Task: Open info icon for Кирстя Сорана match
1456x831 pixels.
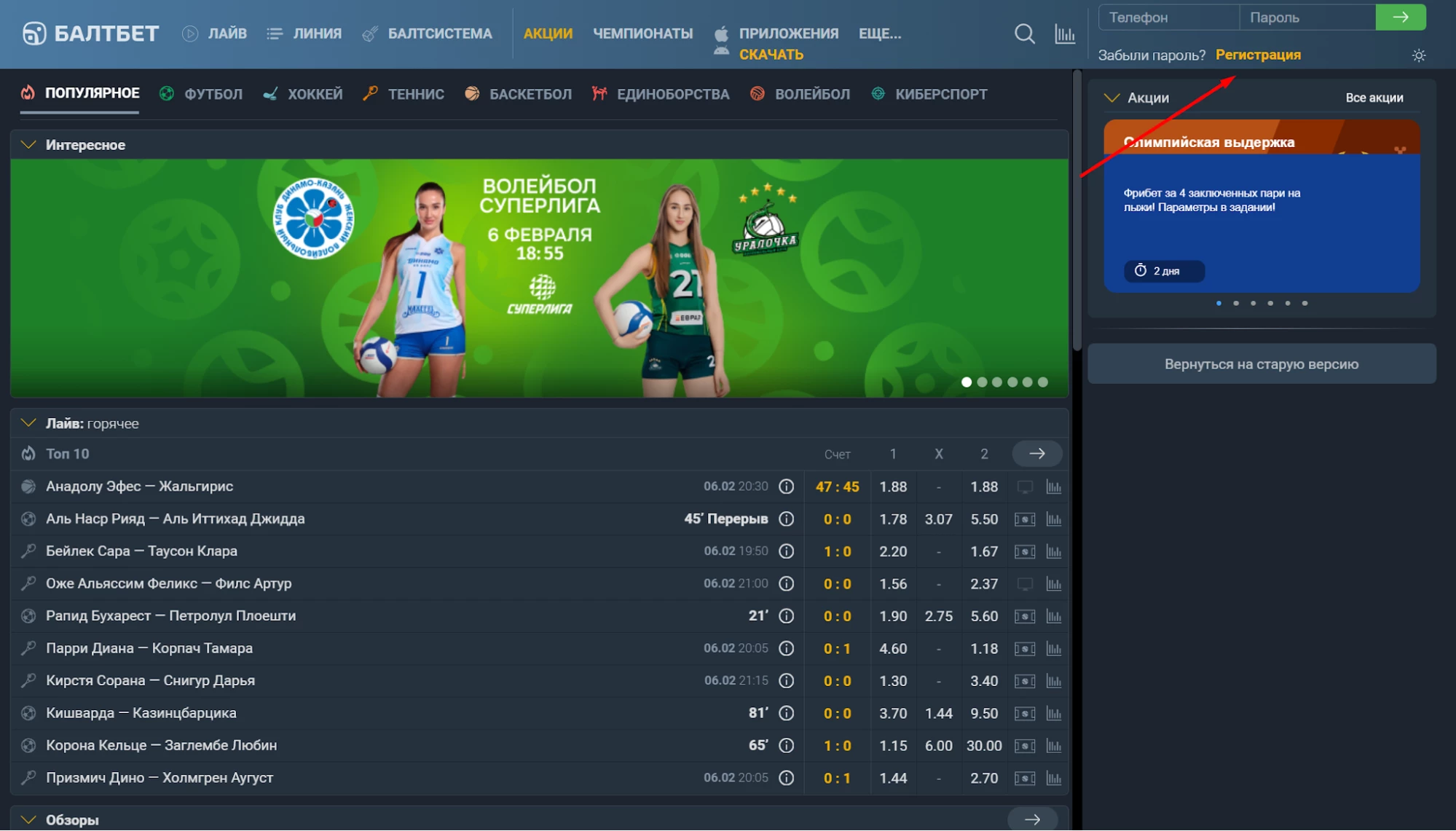Action: click(x=786, y=681)
